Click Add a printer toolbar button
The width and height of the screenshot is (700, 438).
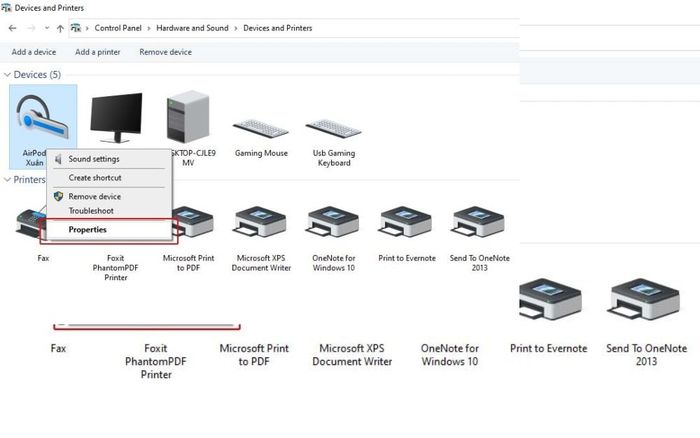pos(98,52)
